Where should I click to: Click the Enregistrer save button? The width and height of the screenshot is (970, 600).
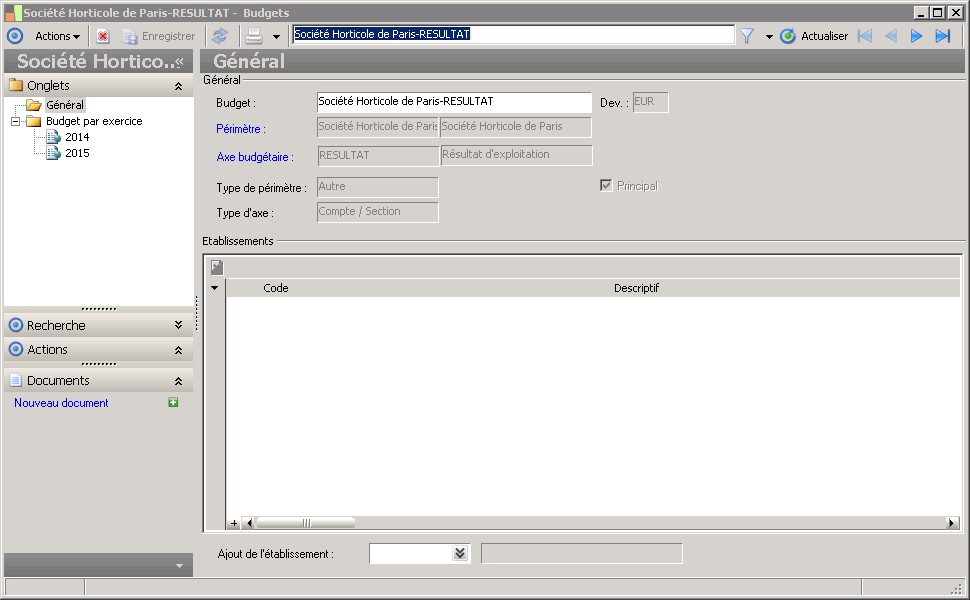160,36
